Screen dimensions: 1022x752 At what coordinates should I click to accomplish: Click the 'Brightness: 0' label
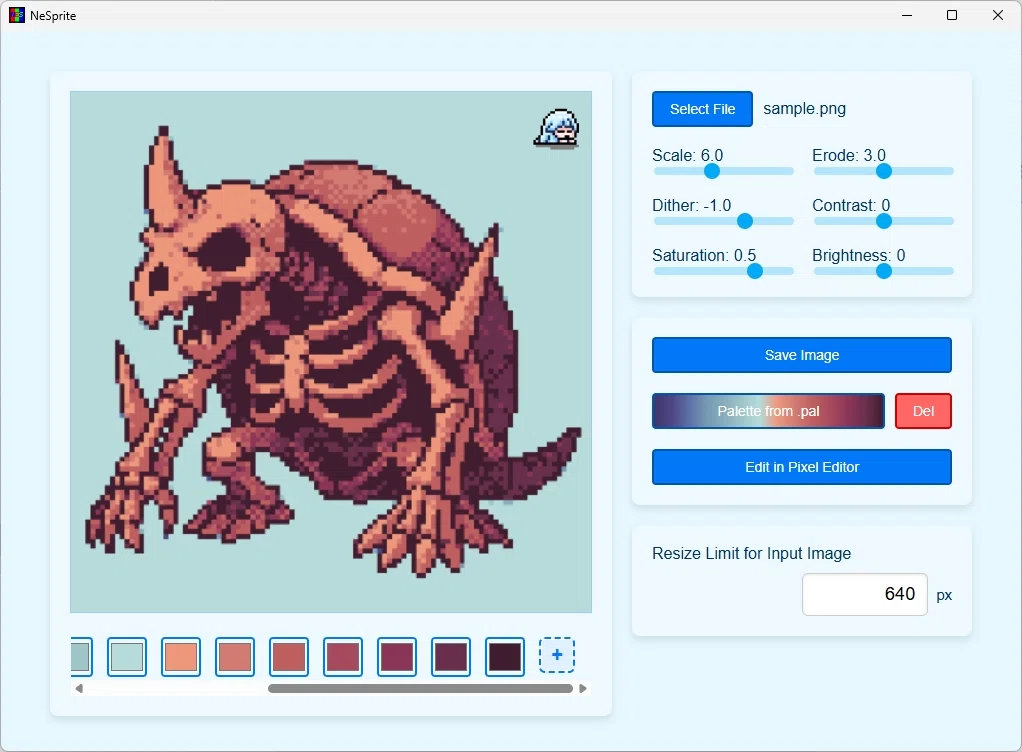(858, 255)
